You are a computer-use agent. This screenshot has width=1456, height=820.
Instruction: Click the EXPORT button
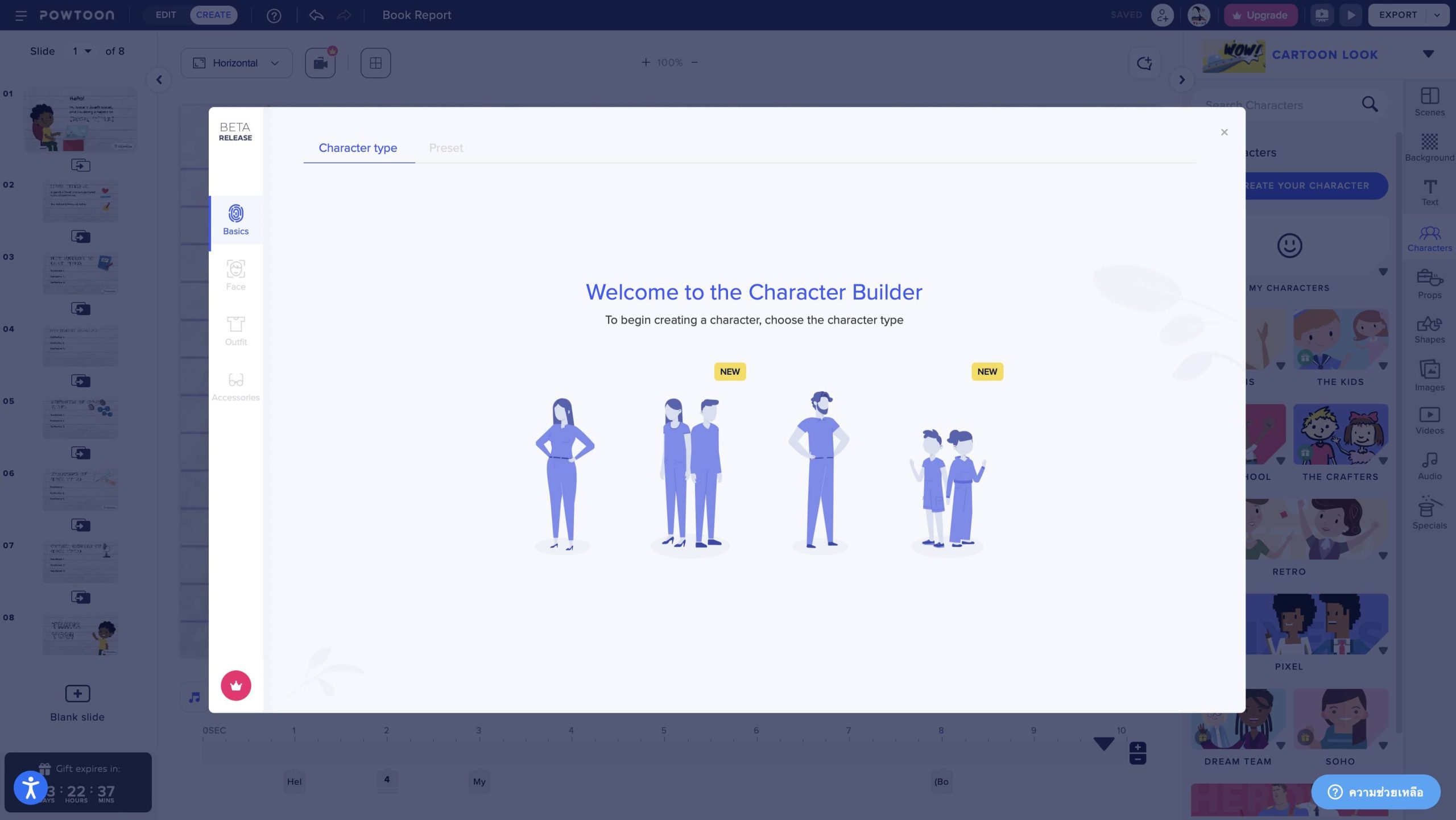[1397, 15]
